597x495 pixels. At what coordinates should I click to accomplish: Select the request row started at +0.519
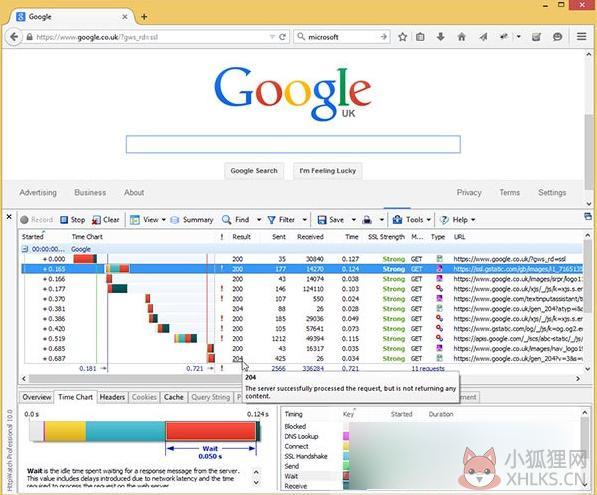coord(302,339)
